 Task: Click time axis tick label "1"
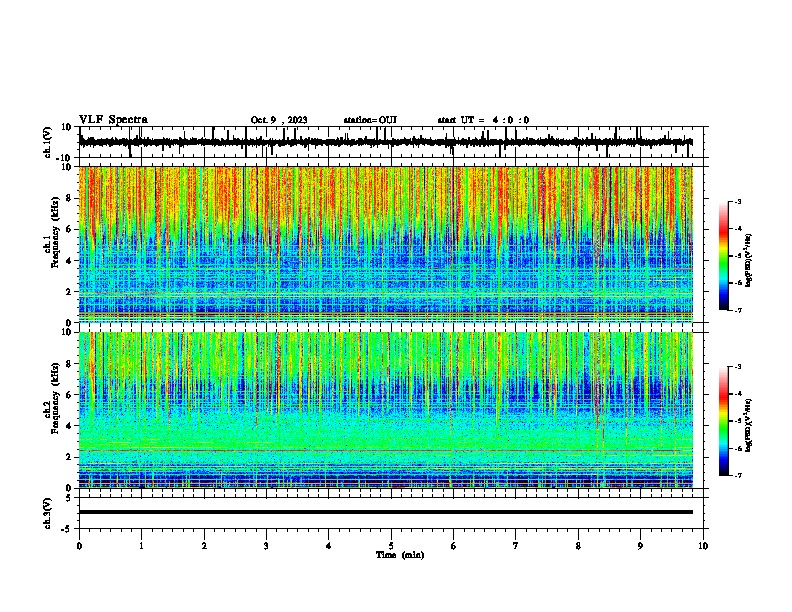(142, 546)
